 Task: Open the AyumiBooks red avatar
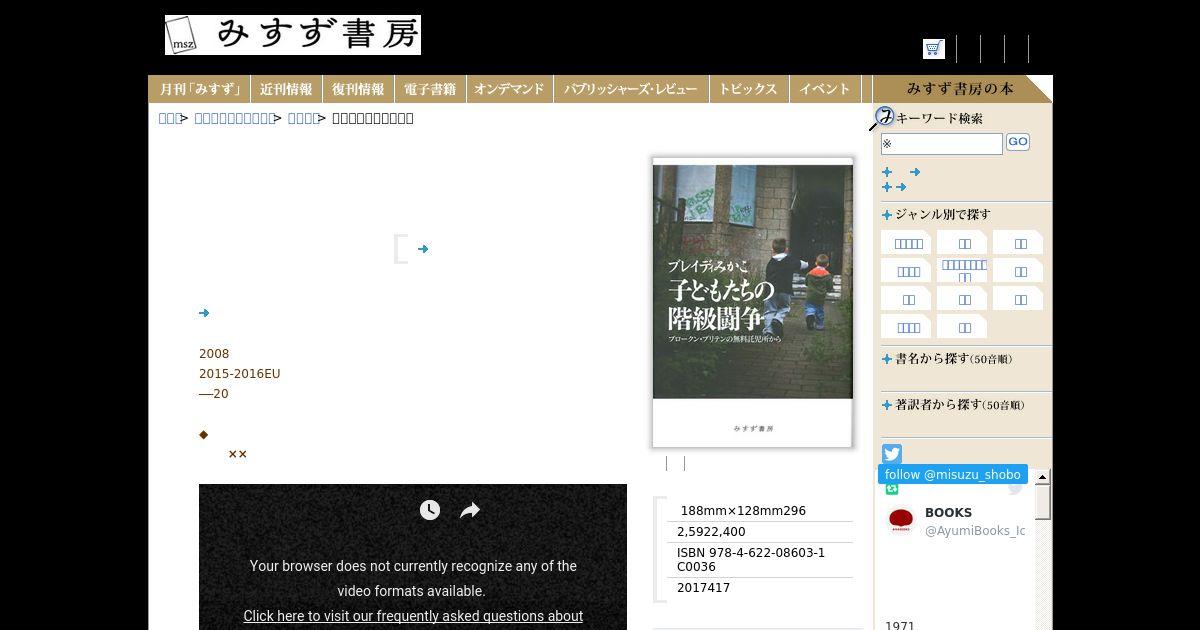901,520
